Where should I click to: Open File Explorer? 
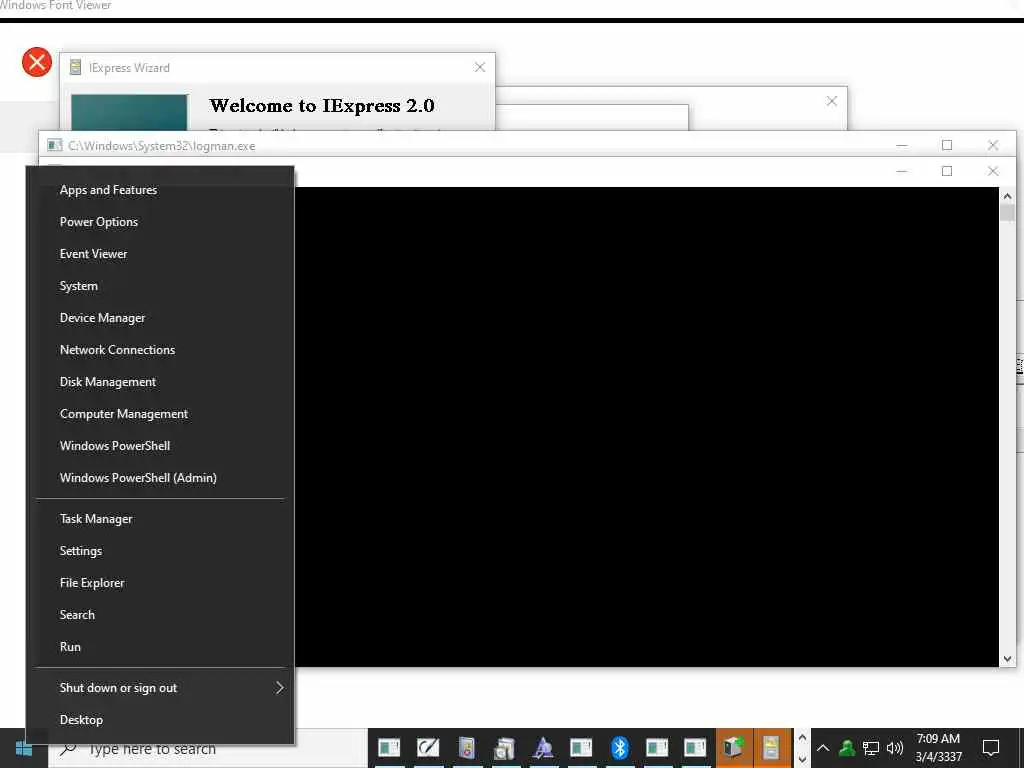(x=160, y=583)
